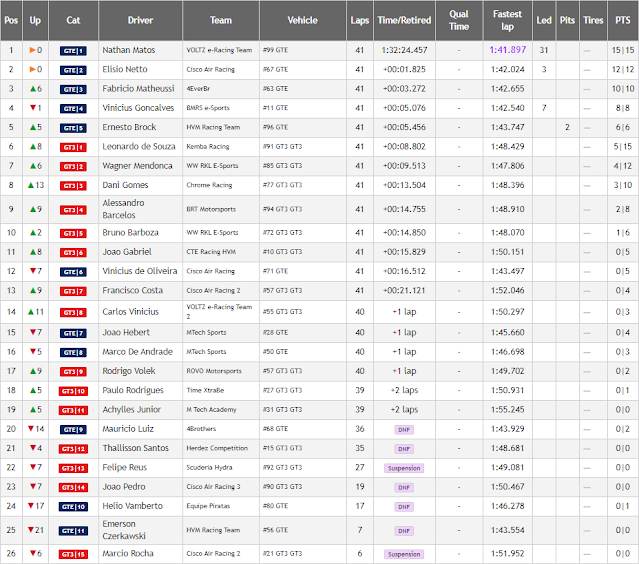Click the GTE|6 badge for Vinicius de Oliveira
This screenshot has height=564, width=639.
[73, 272]
